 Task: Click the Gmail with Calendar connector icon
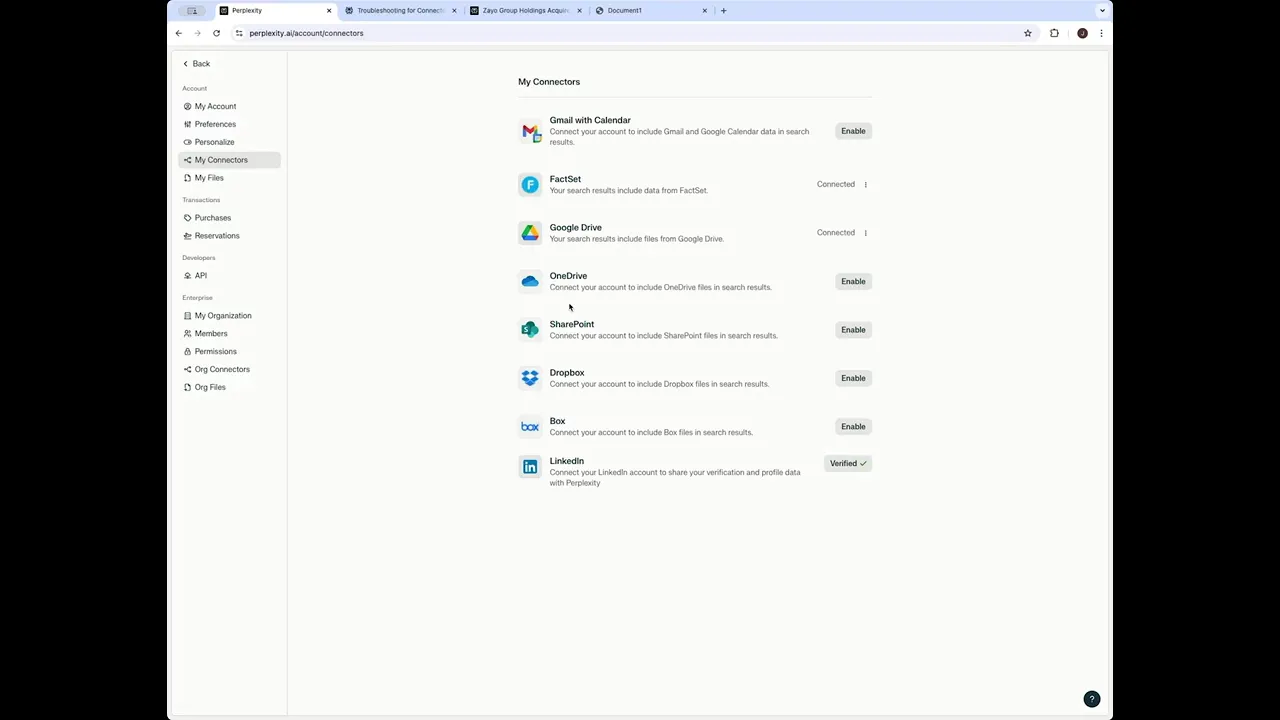click(530, 132)
